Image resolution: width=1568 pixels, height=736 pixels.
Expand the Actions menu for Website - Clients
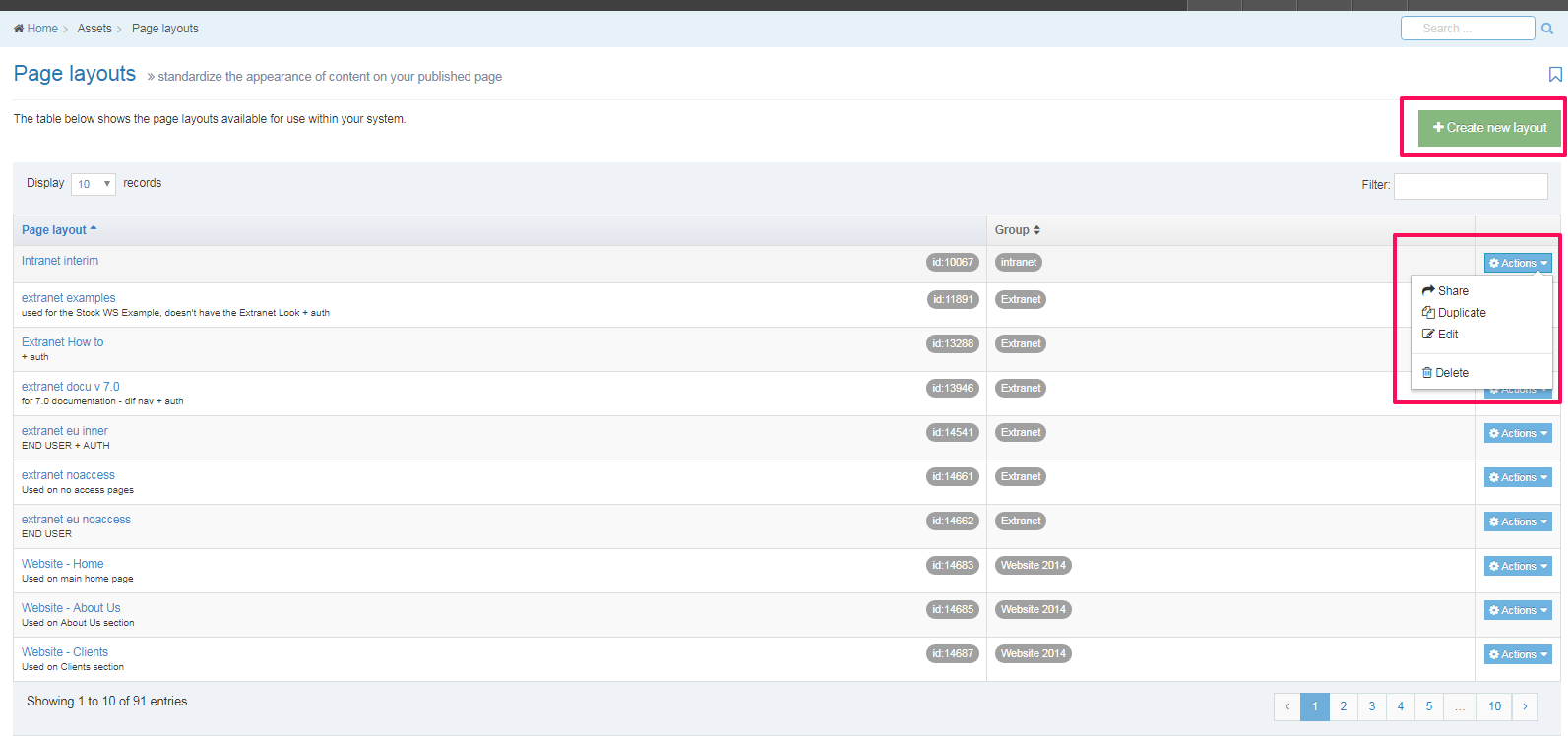(x=1518, y=654)
